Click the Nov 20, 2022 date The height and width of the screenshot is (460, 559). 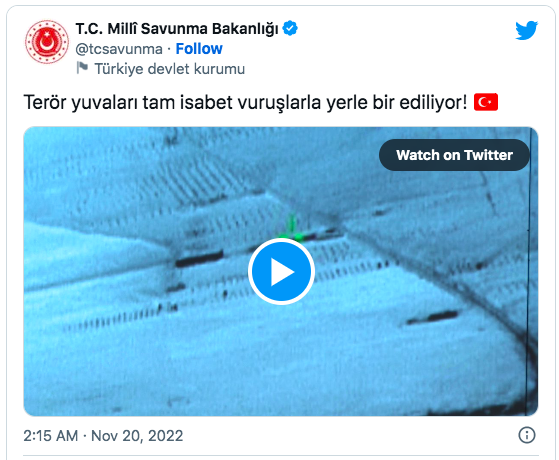coord(137,436)
